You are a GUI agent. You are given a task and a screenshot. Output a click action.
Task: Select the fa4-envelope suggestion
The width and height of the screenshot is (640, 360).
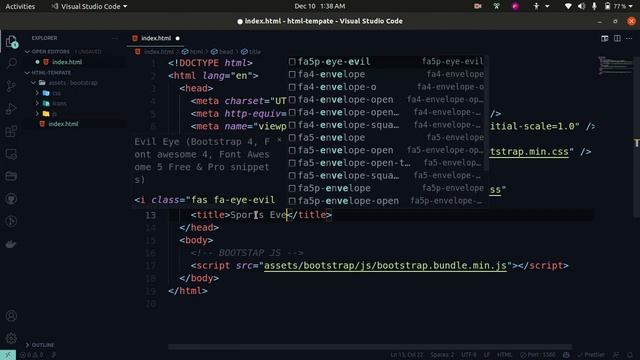386,74
